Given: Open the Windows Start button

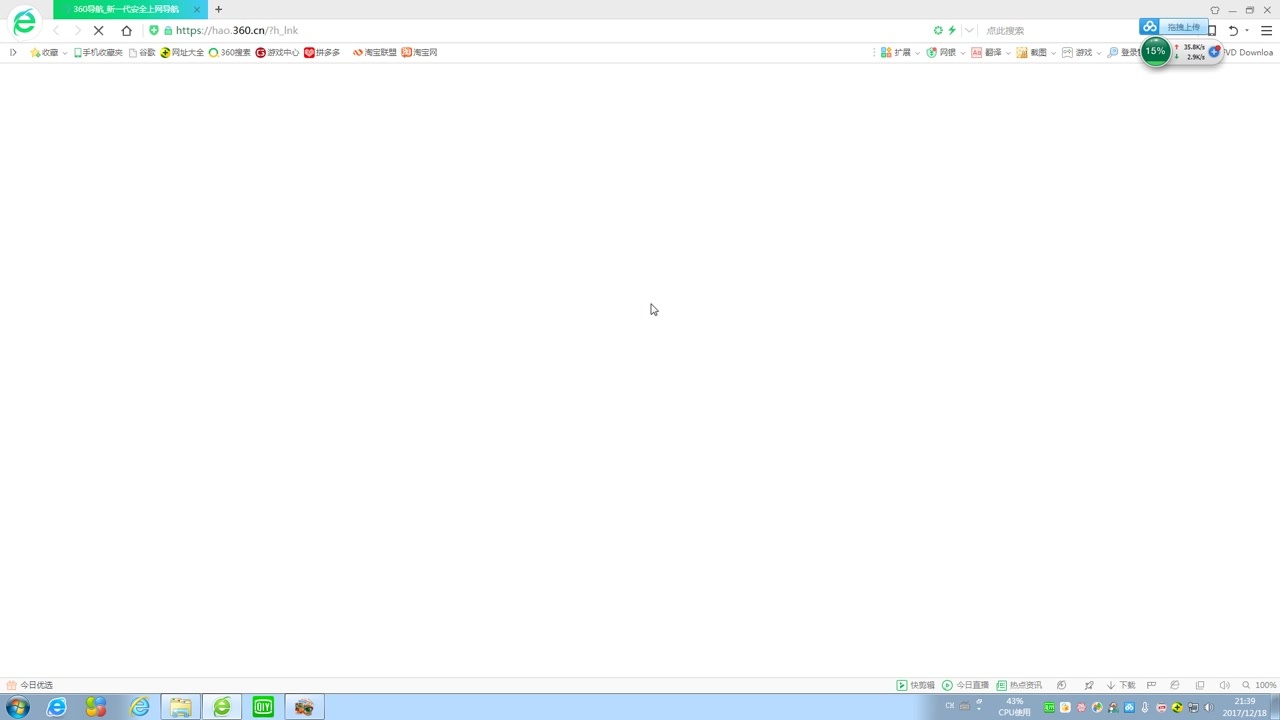Looking at the screenshot, I should pos(17,707).
